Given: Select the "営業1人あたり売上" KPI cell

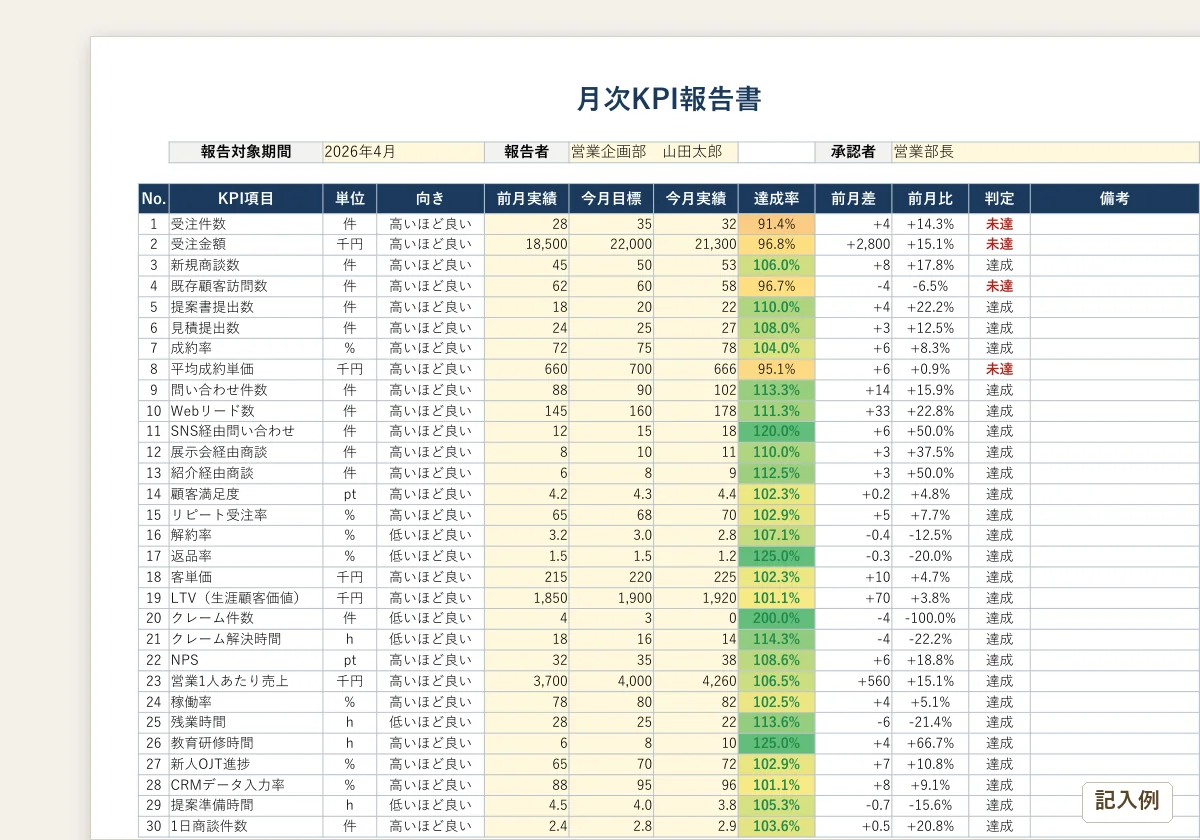Looking at the screenshot, I should (246, 681).
